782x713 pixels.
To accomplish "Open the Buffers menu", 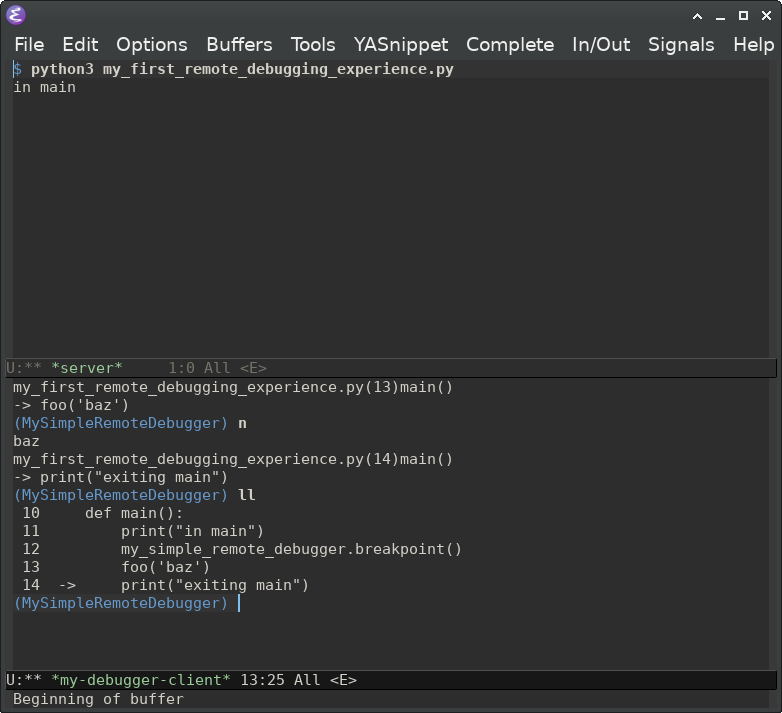I will point(239,45).
